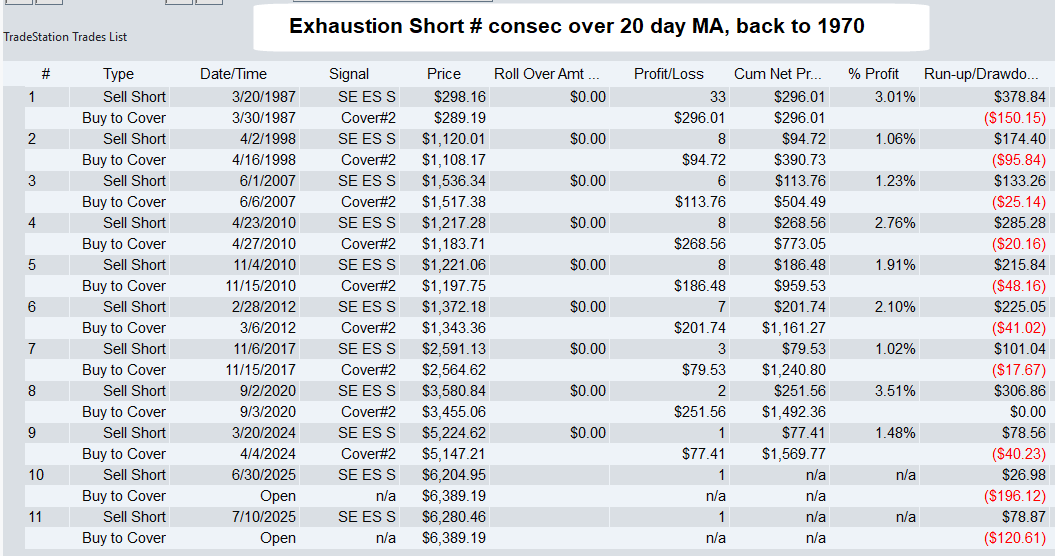Click the ($48.16) drawdown value
This screenshot has height=556, width=1055.
(1018, 286)
